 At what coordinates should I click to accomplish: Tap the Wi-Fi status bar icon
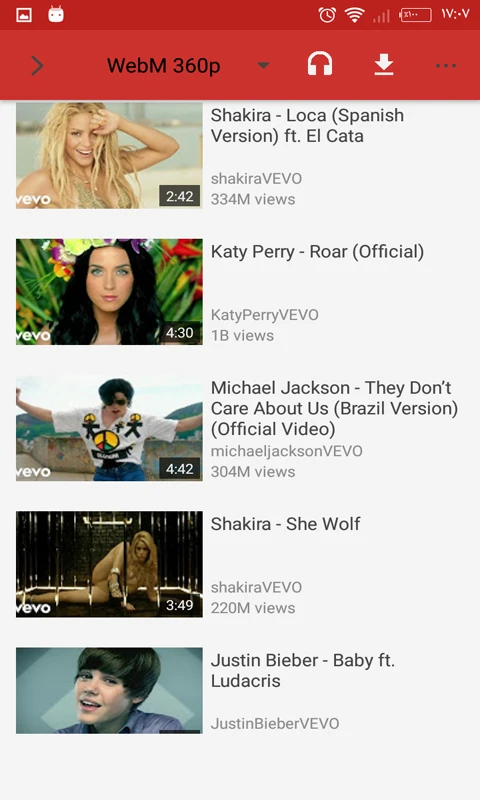pyautogui.click(x=354, y=15)
